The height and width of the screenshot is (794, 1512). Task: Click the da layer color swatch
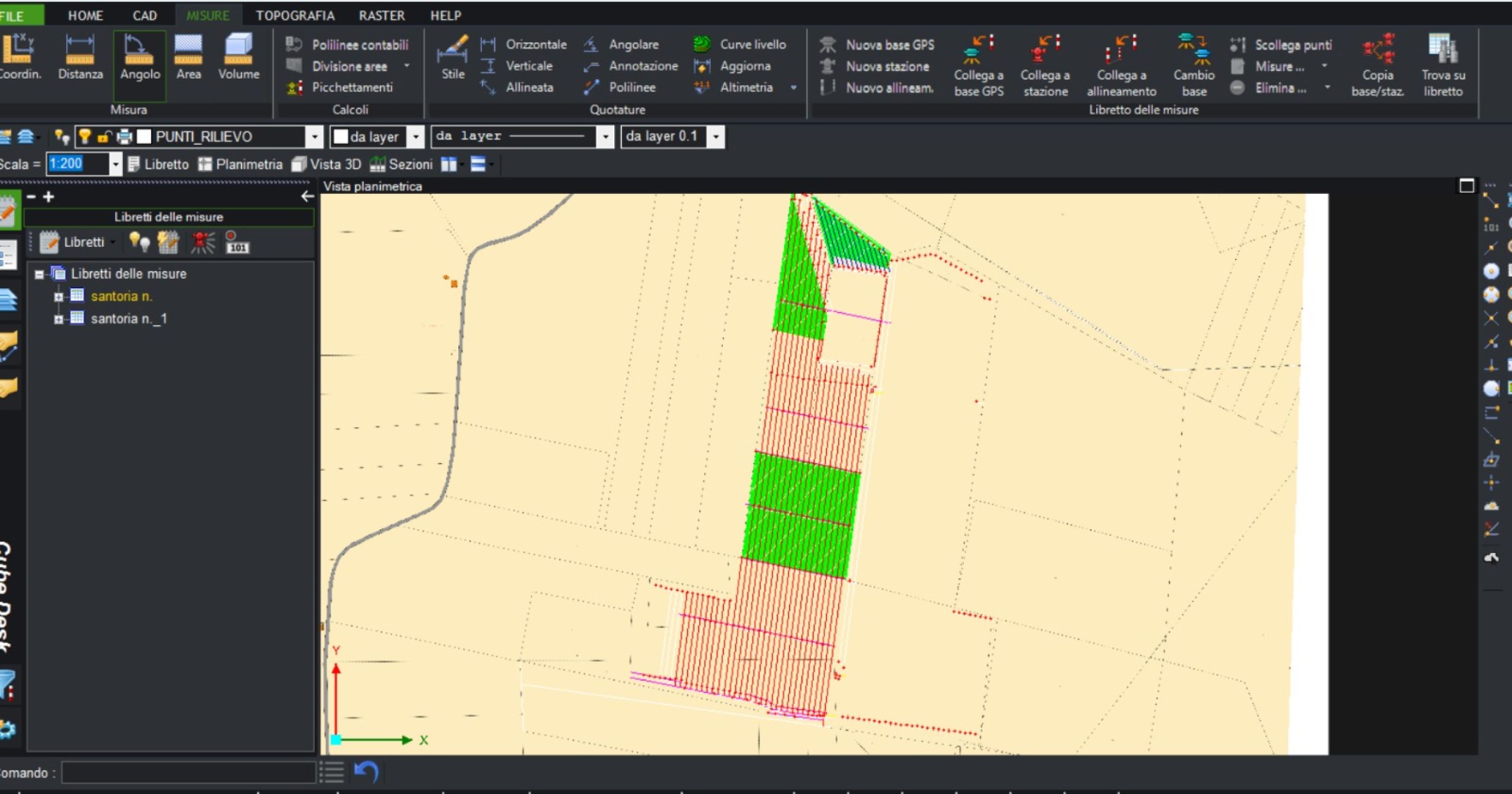coord(341,136)
